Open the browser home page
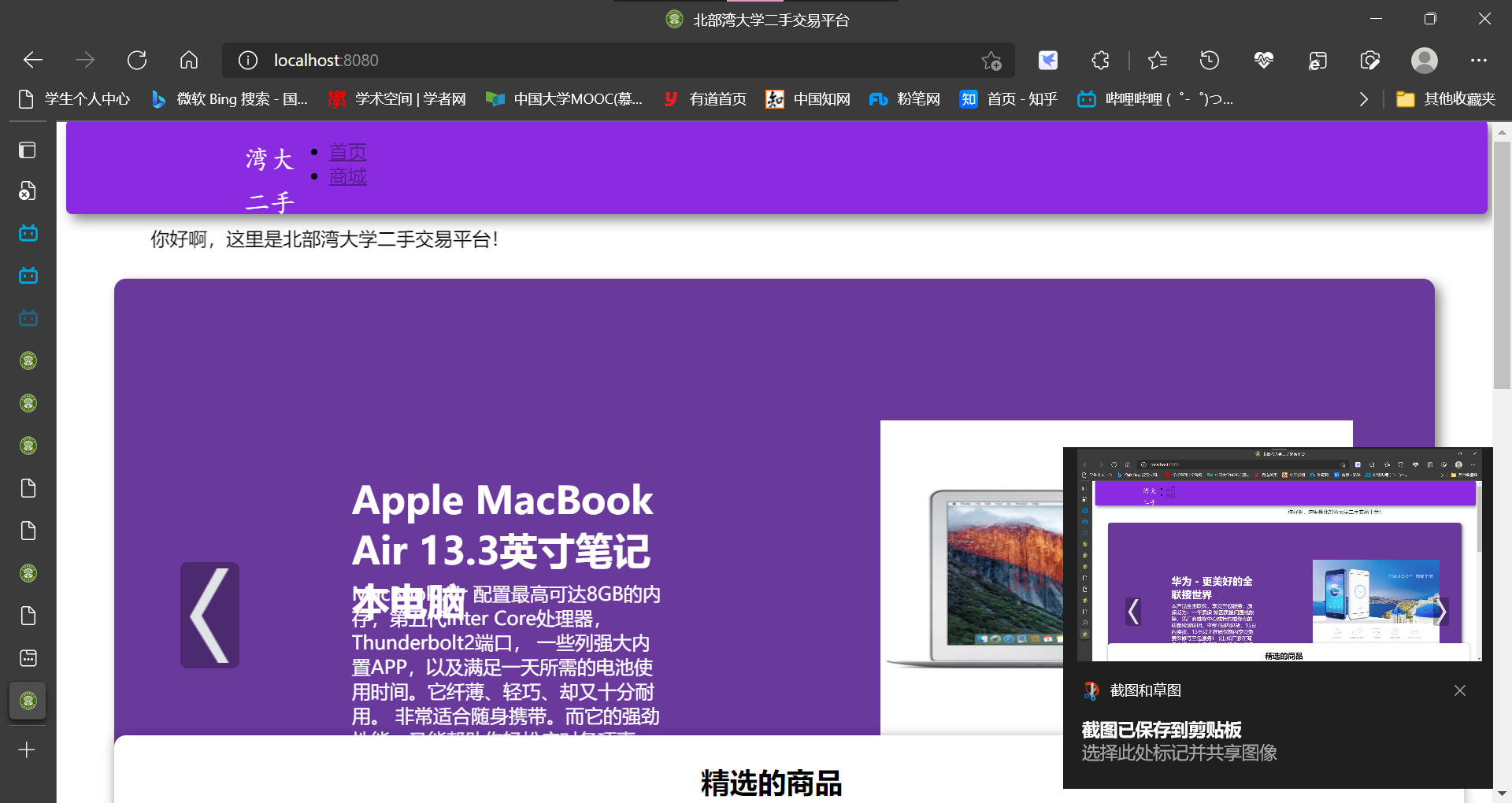The width and height of the screenshot is (1512, 803). pos(189,60)
